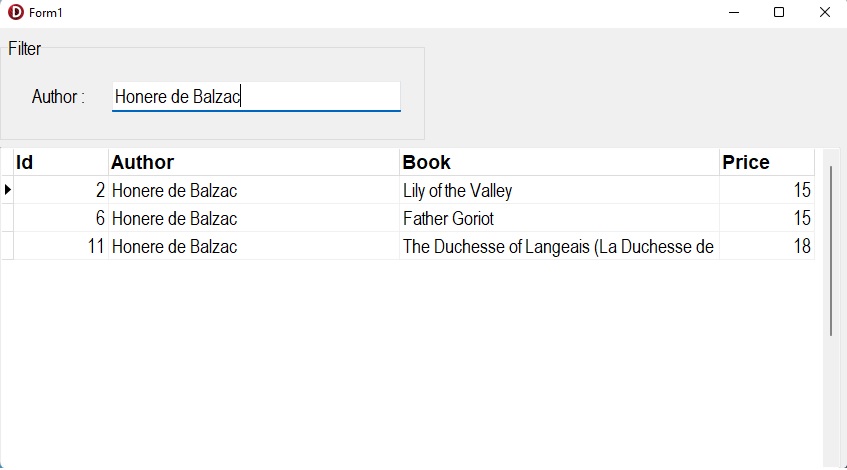Screen dimensions: 847x470
Task: Click the Author filter text field
Action: [256, 97]
